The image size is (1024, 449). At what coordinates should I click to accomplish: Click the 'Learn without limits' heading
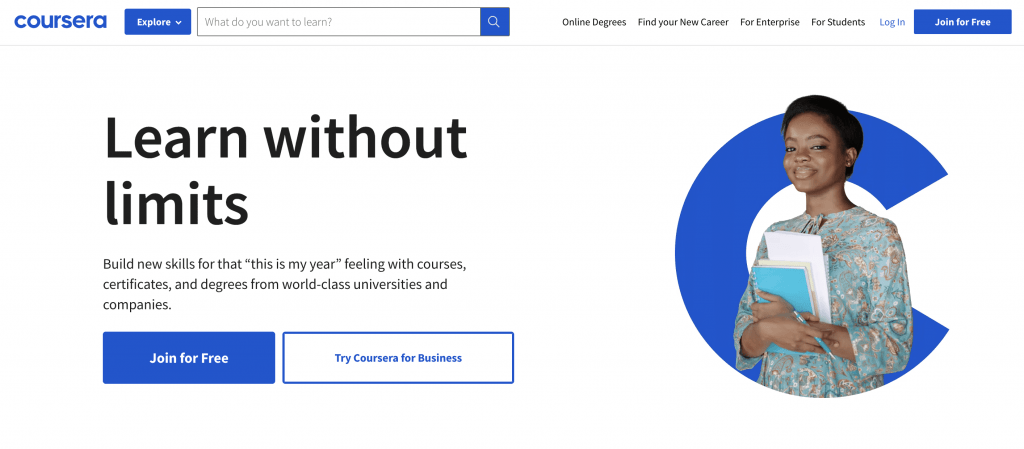285,170
